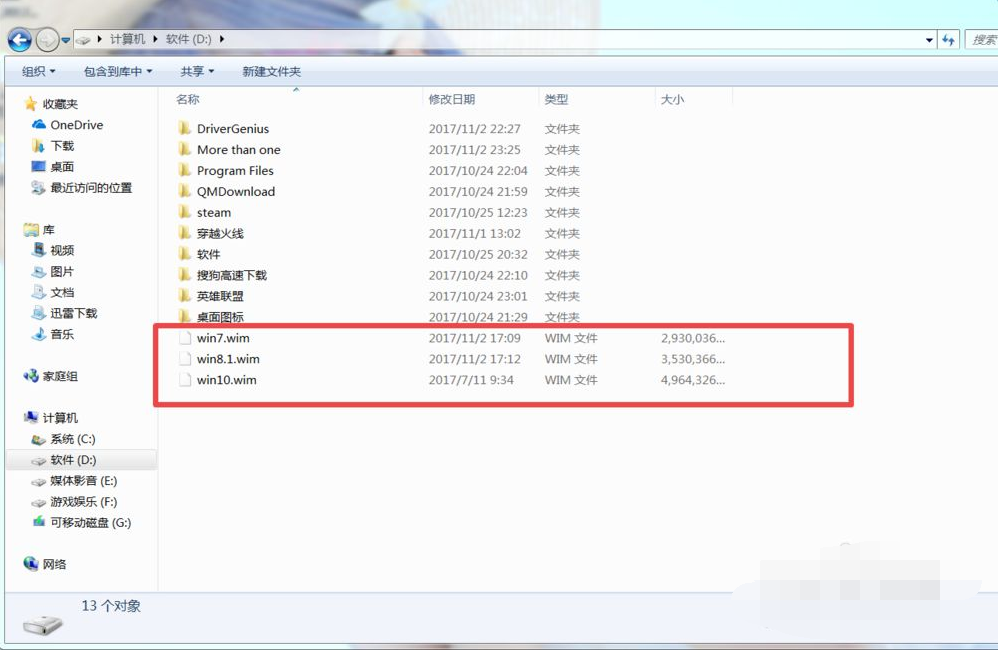Open removable disk (G:) drive icon
The width and height of the screenshot is (998, 650).
(39, 523)
